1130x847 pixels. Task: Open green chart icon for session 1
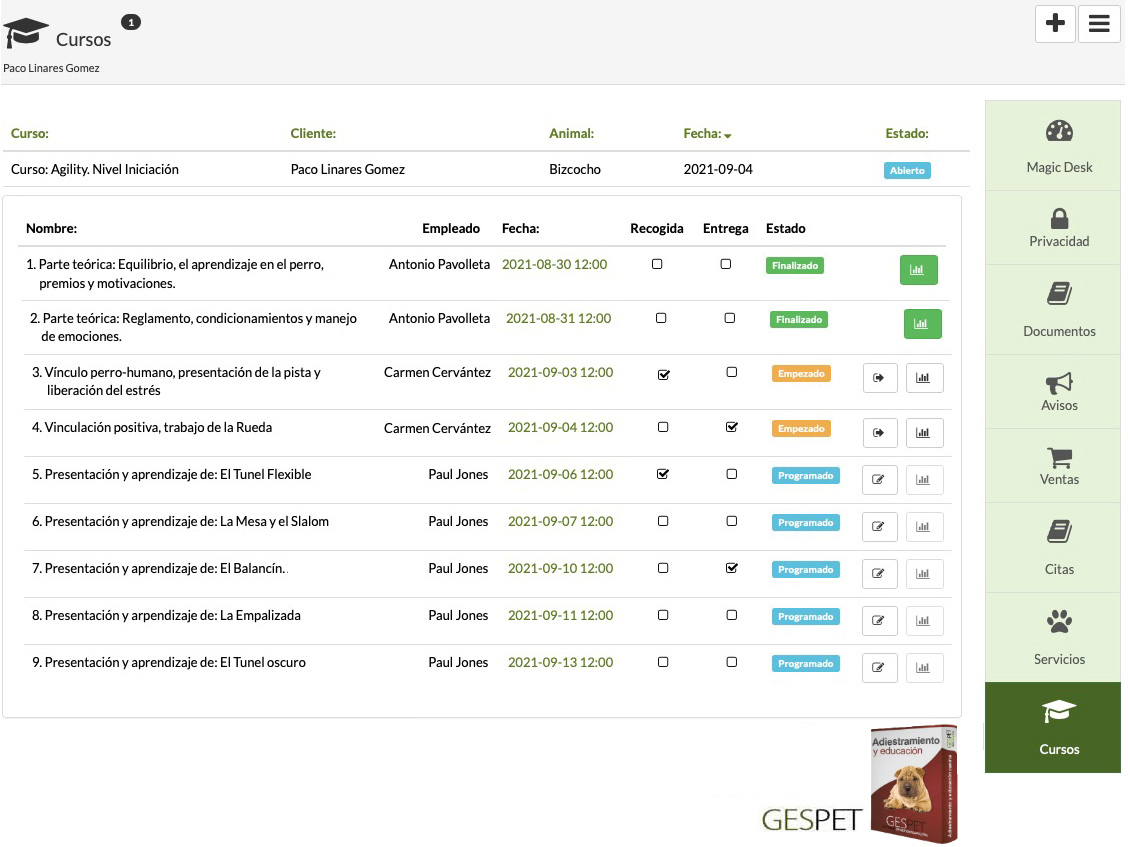pyautogui.click(x=918, y=270)
